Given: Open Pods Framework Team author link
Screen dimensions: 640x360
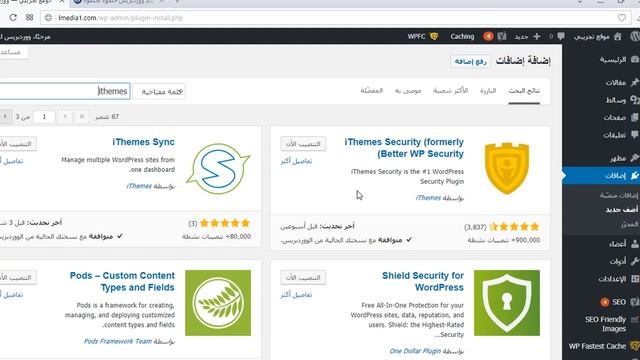Looking at the screenshot, I should click(x=118, y=341).
